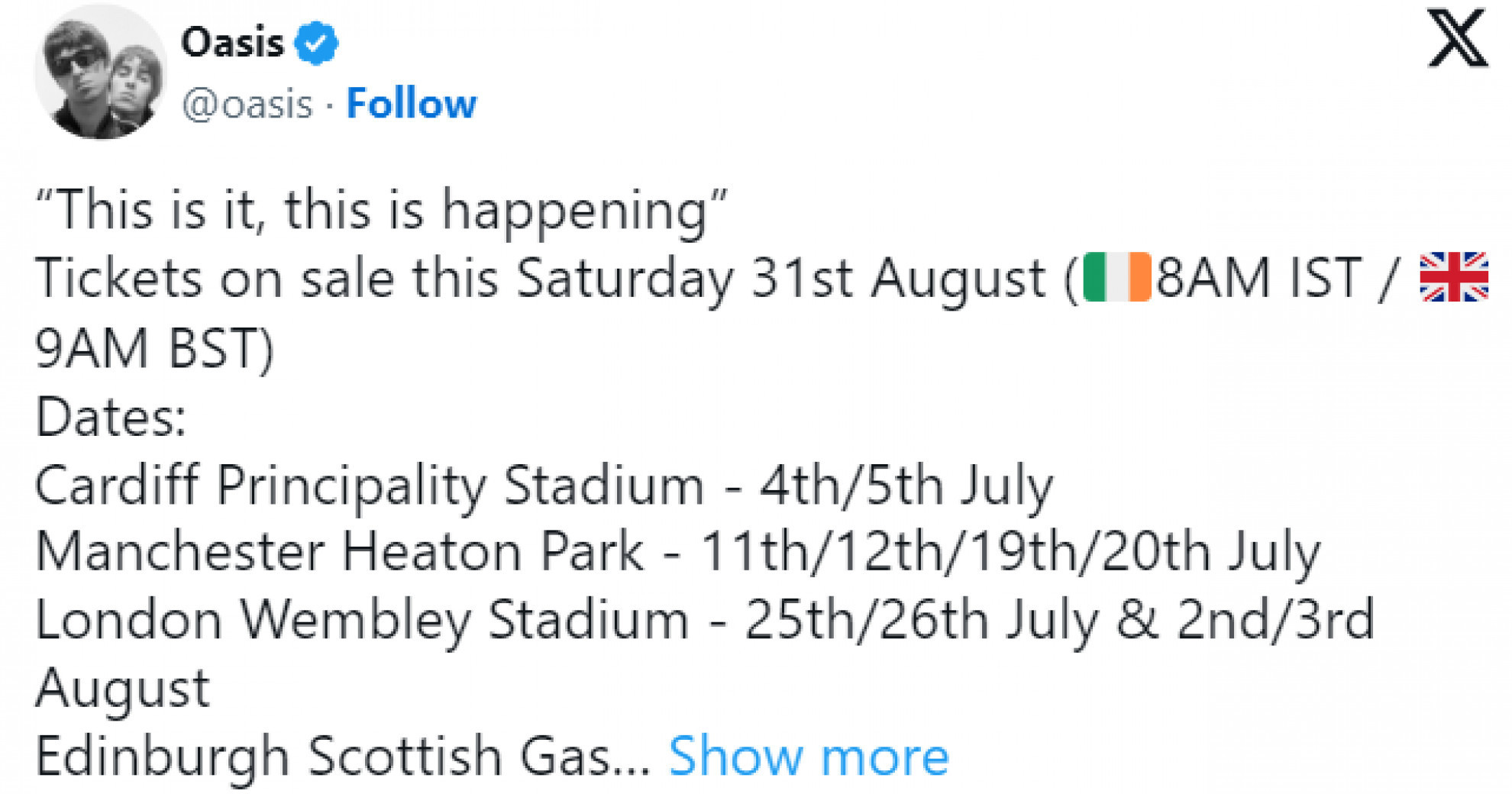This screenshot has width=1512, height=794.
Task: Open the X logo in the corner
Action: point(1458,38)
